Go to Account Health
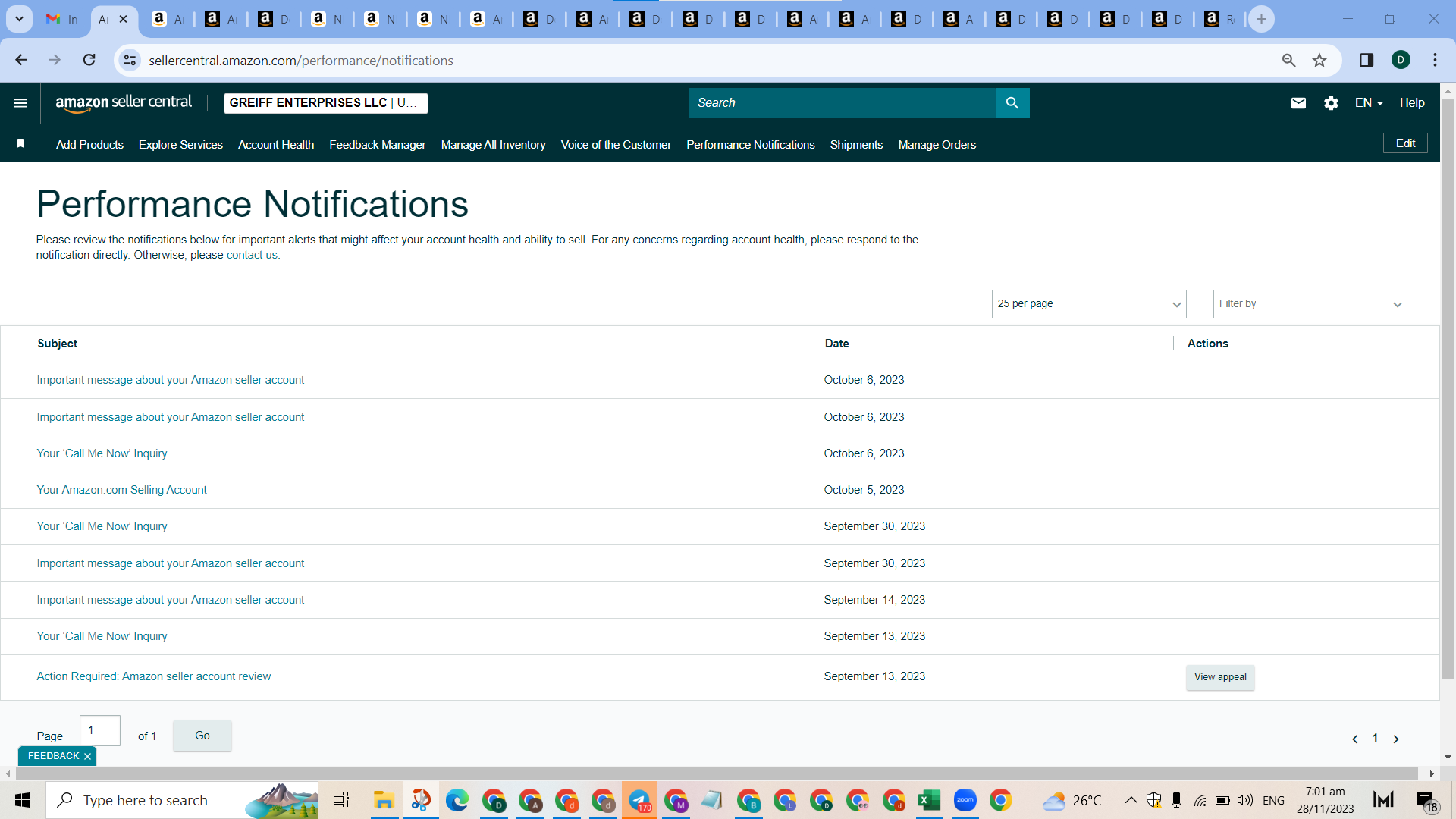Viewport: 1456px width, 819px height. click(x=276, y=145)
